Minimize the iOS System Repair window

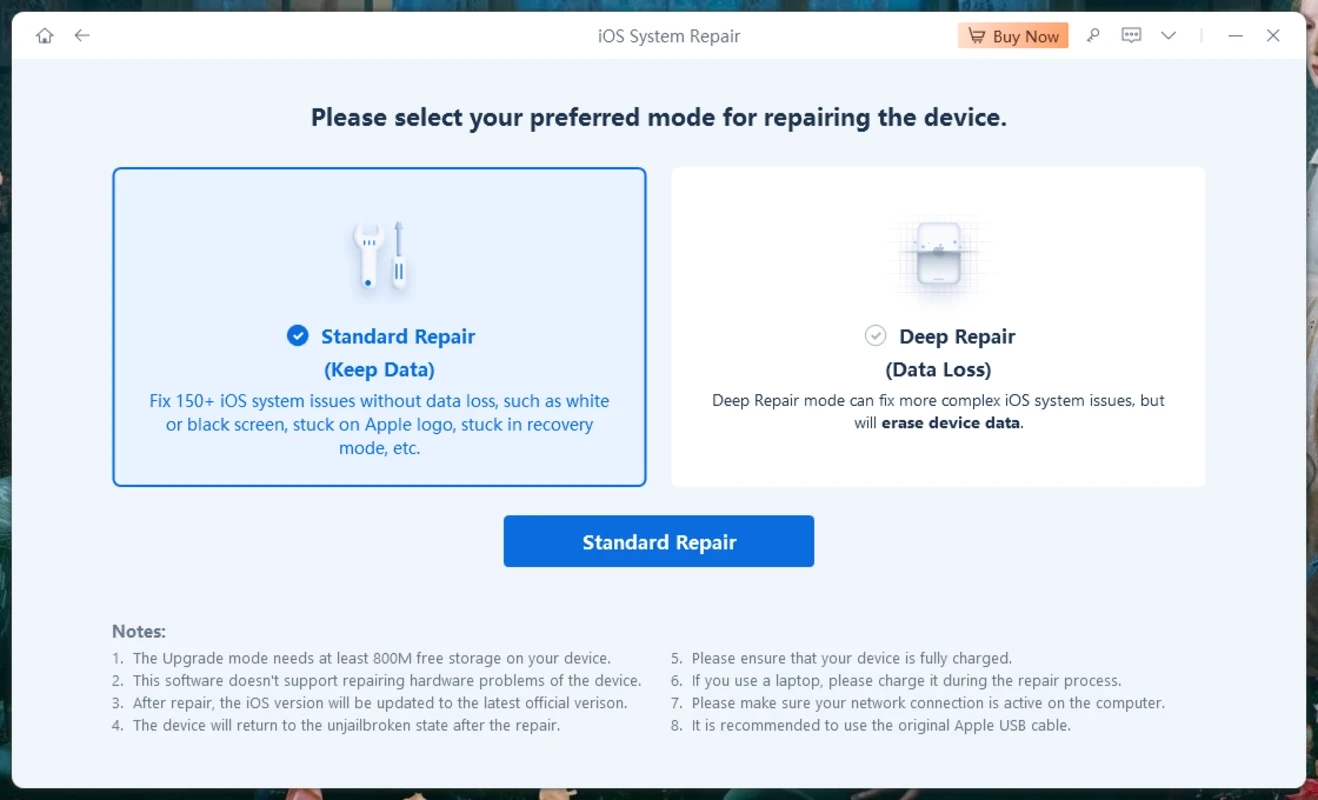click(x=1235, y=36)
